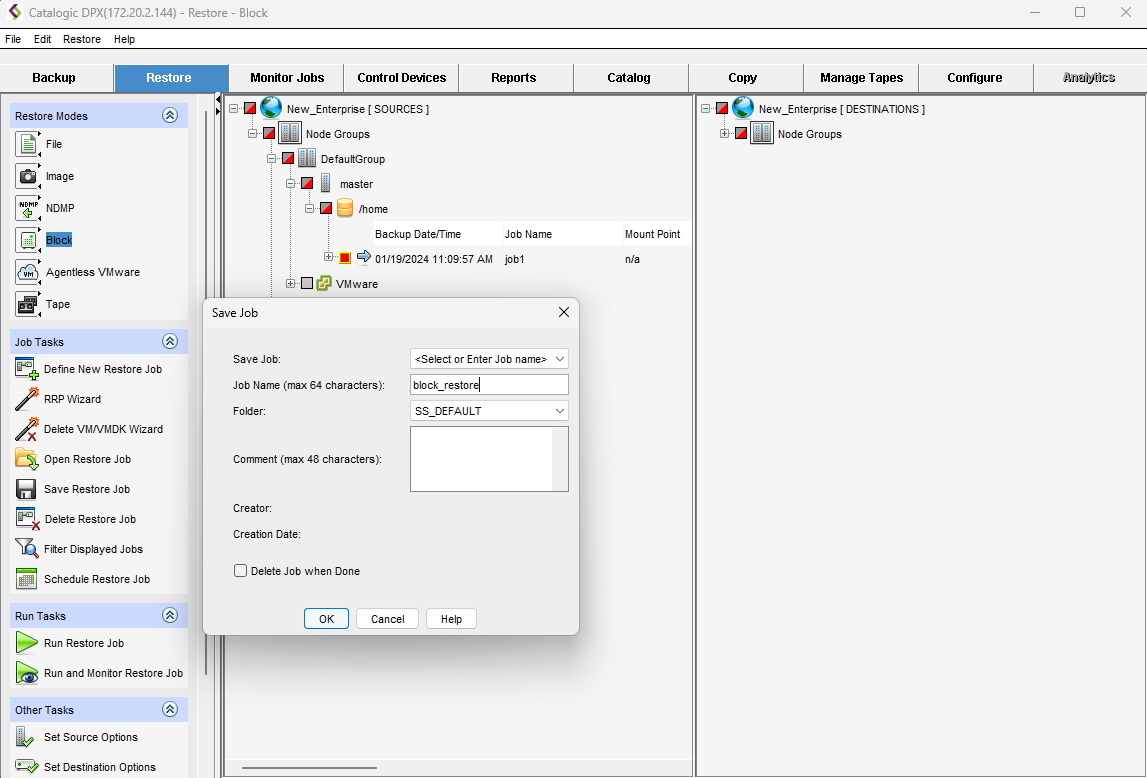This screenshot has width=1147, height=778.
Task: Click the Save Restore Job disk icon
Action: click(x=27, y=489)
